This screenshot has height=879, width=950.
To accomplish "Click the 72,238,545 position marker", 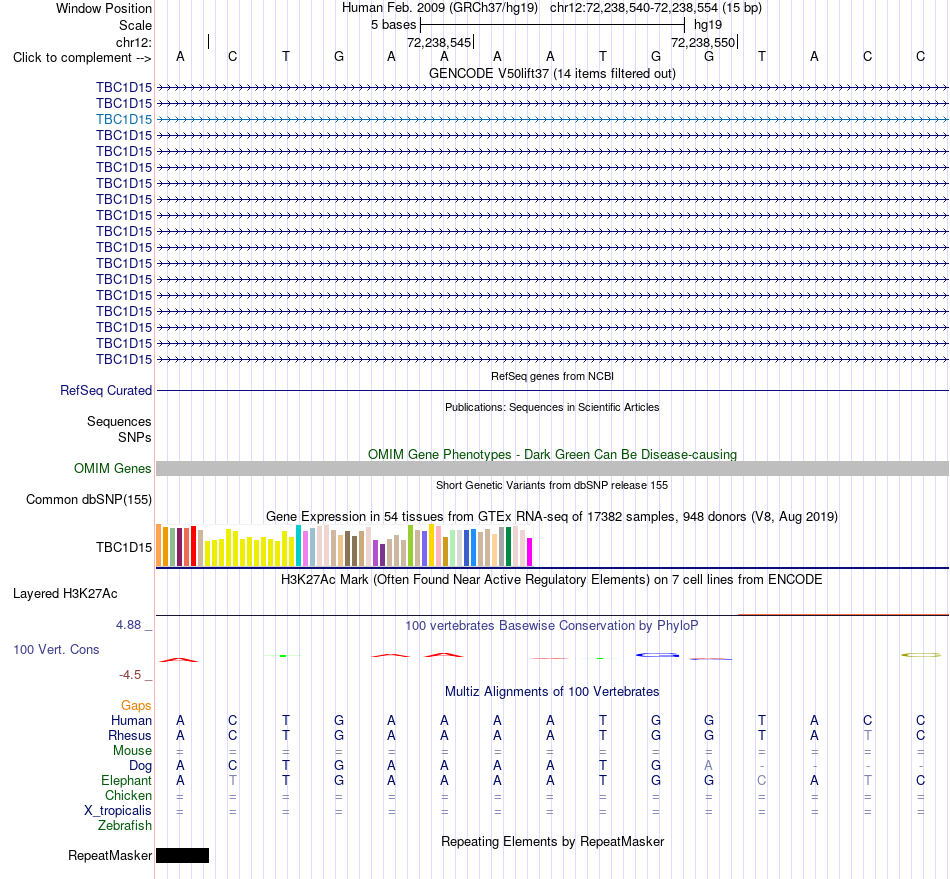I will click(x=439, y=42).
